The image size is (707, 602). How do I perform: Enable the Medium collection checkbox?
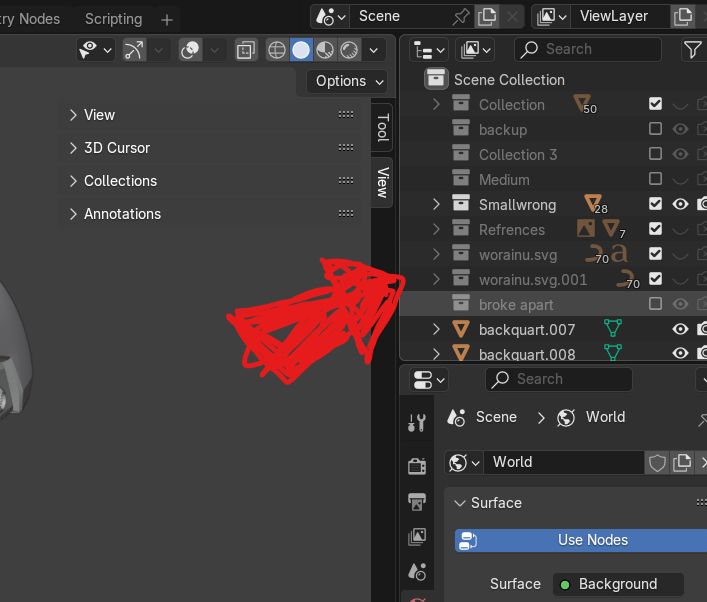point(655,179)
